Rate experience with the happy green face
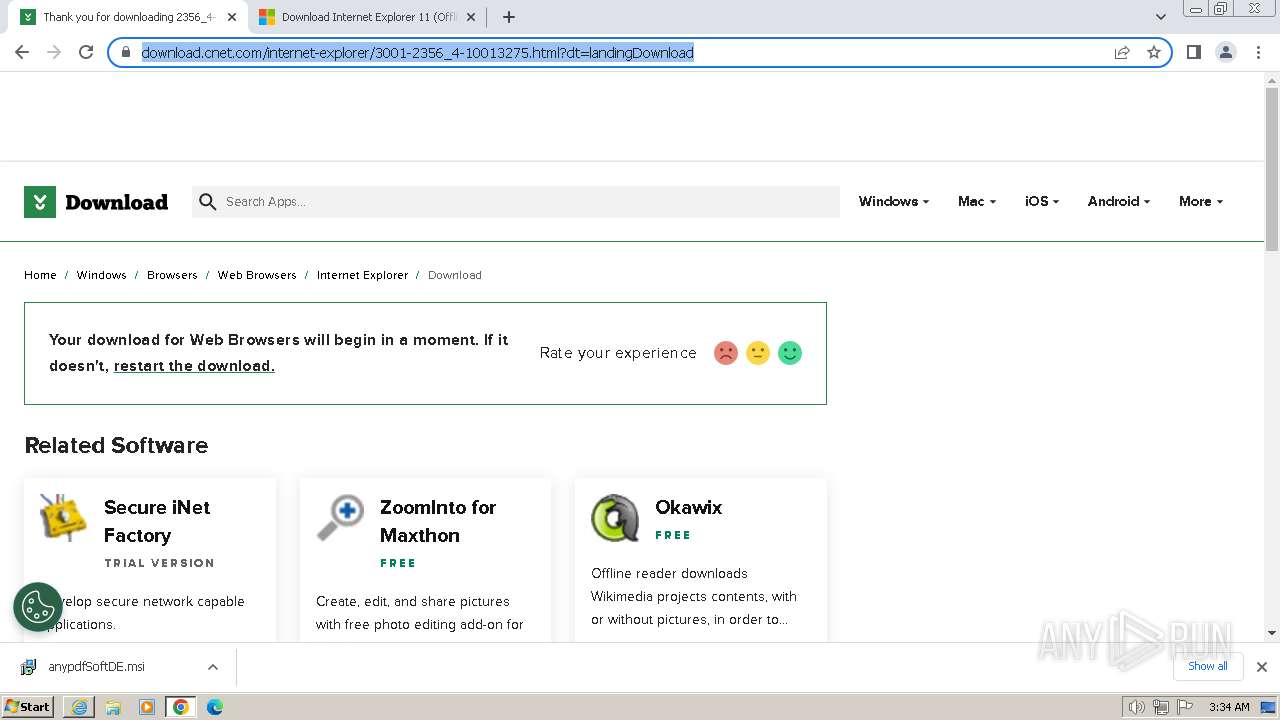Viewport: 1280px width, 720px height. click(790, 353)
